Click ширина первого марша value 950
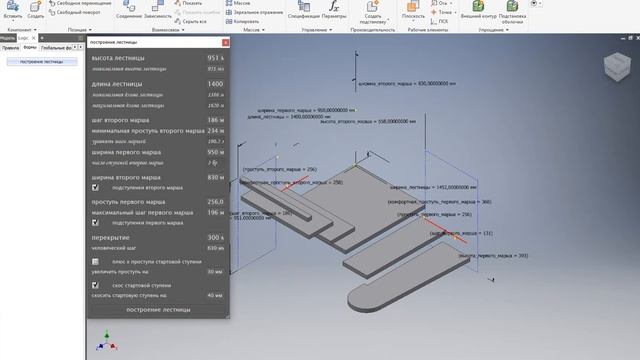Screen dimensions: 640x360 pos(216,152)
